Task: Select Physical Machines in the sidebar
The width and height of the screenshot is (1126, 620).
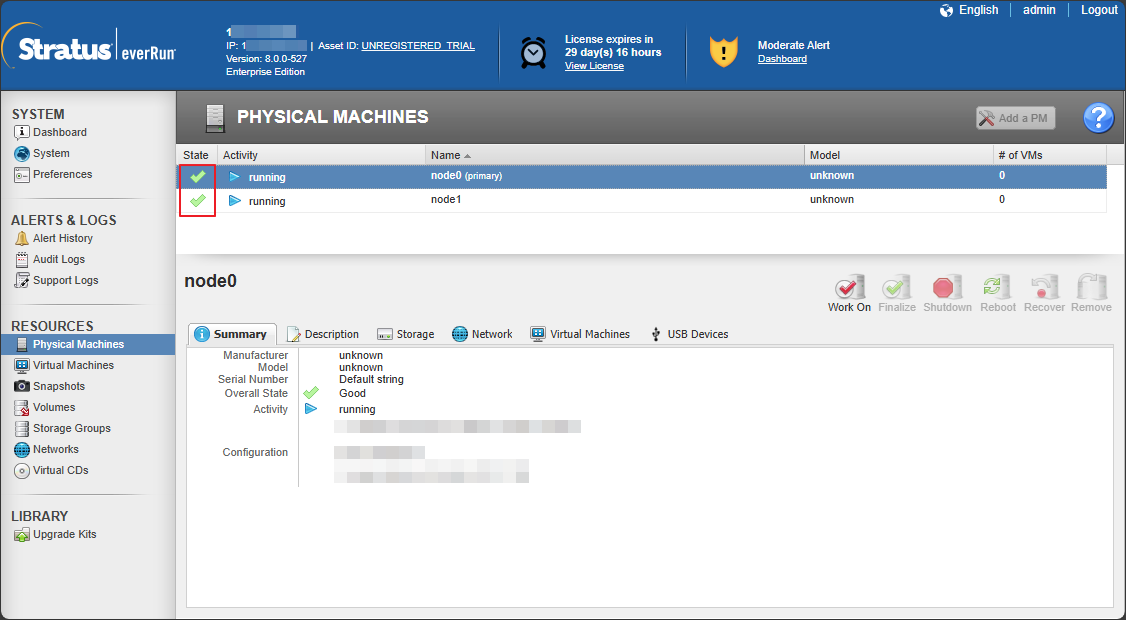Action: click(88, 344)
